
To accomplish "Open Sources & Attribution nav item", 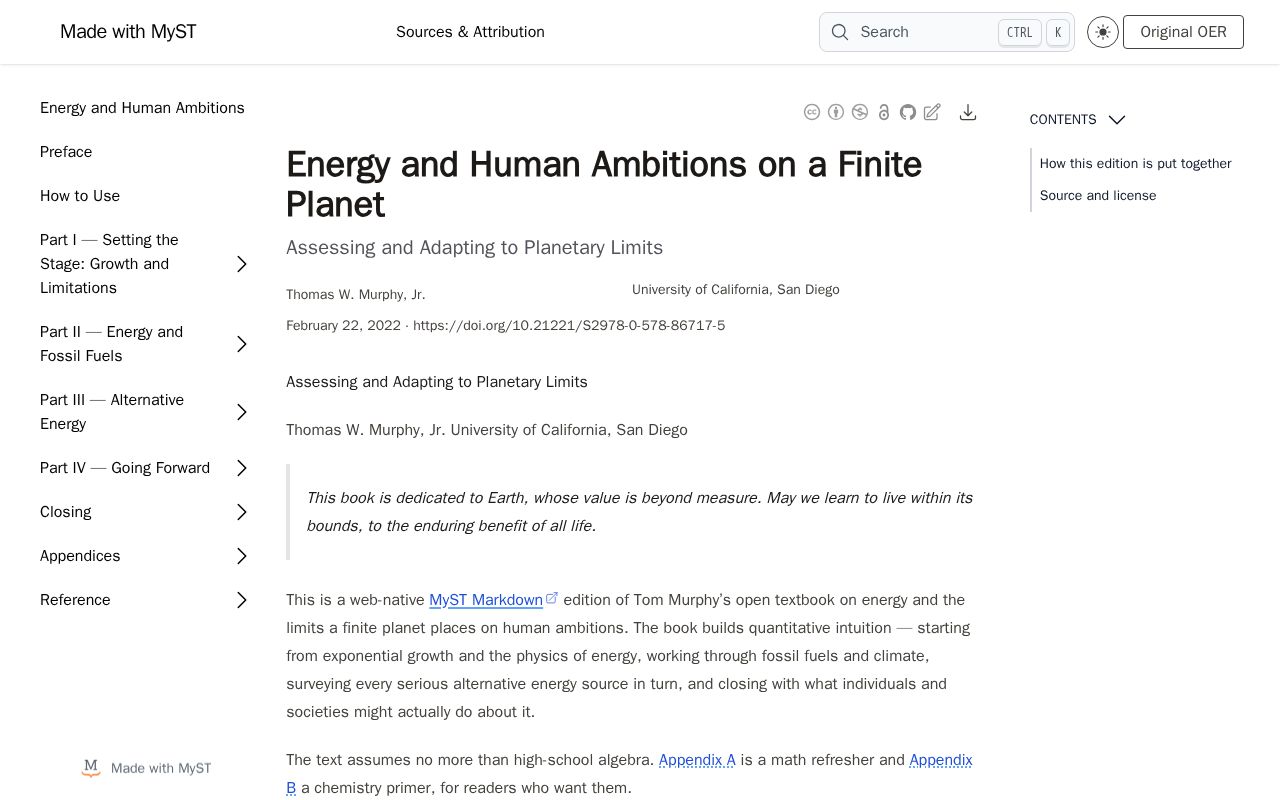I will click(x=470, y=32).
